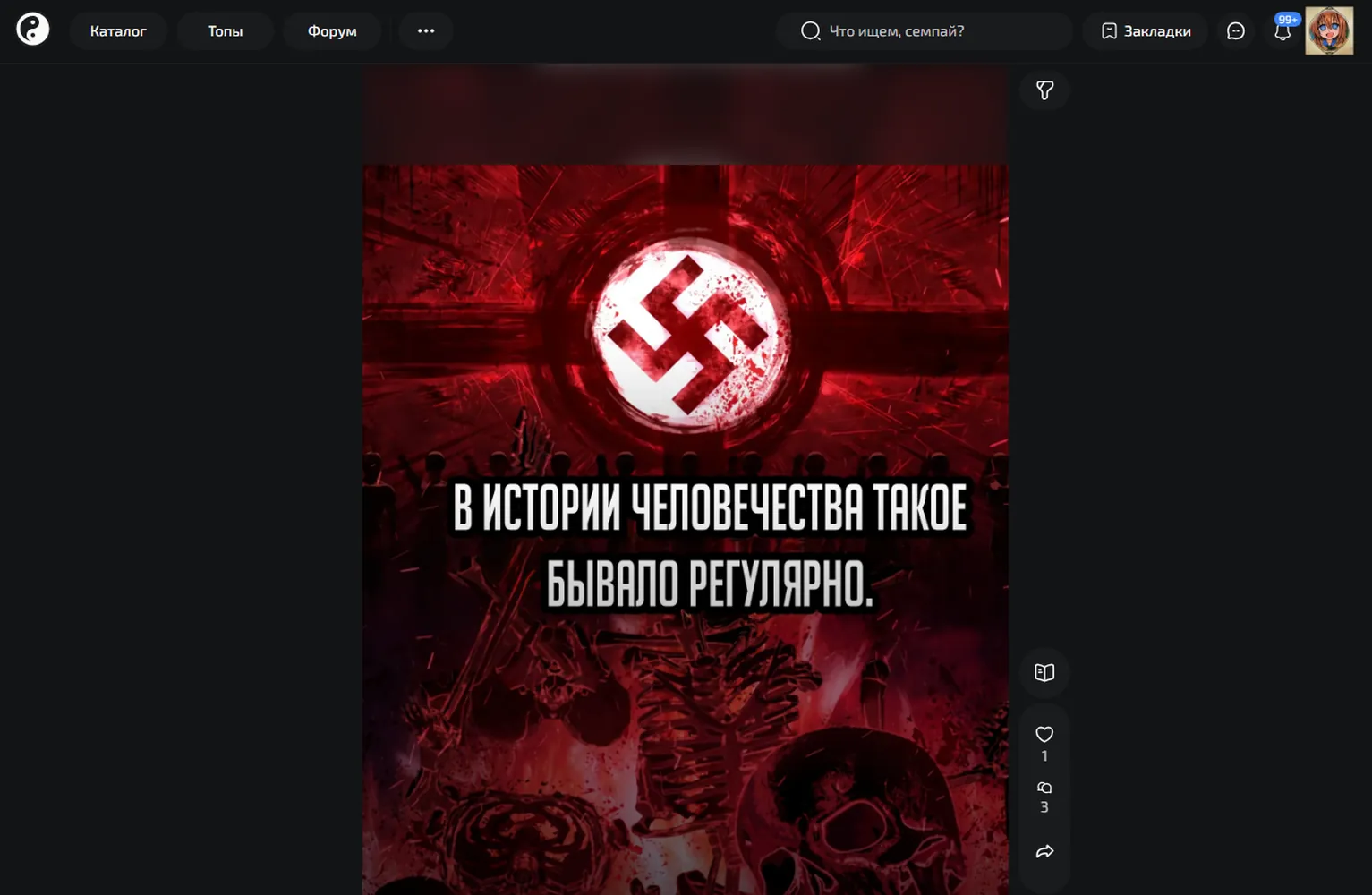Open the Каталог menu
Viewport: 1372px width, 895px height.
[x=118, y=30]
